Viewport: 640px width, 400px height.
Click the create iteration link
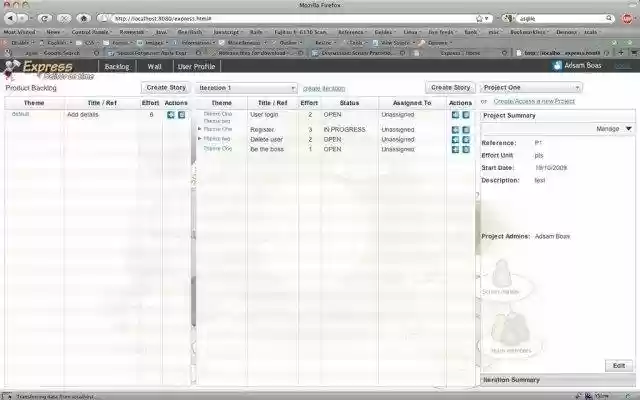pos(324,89)
